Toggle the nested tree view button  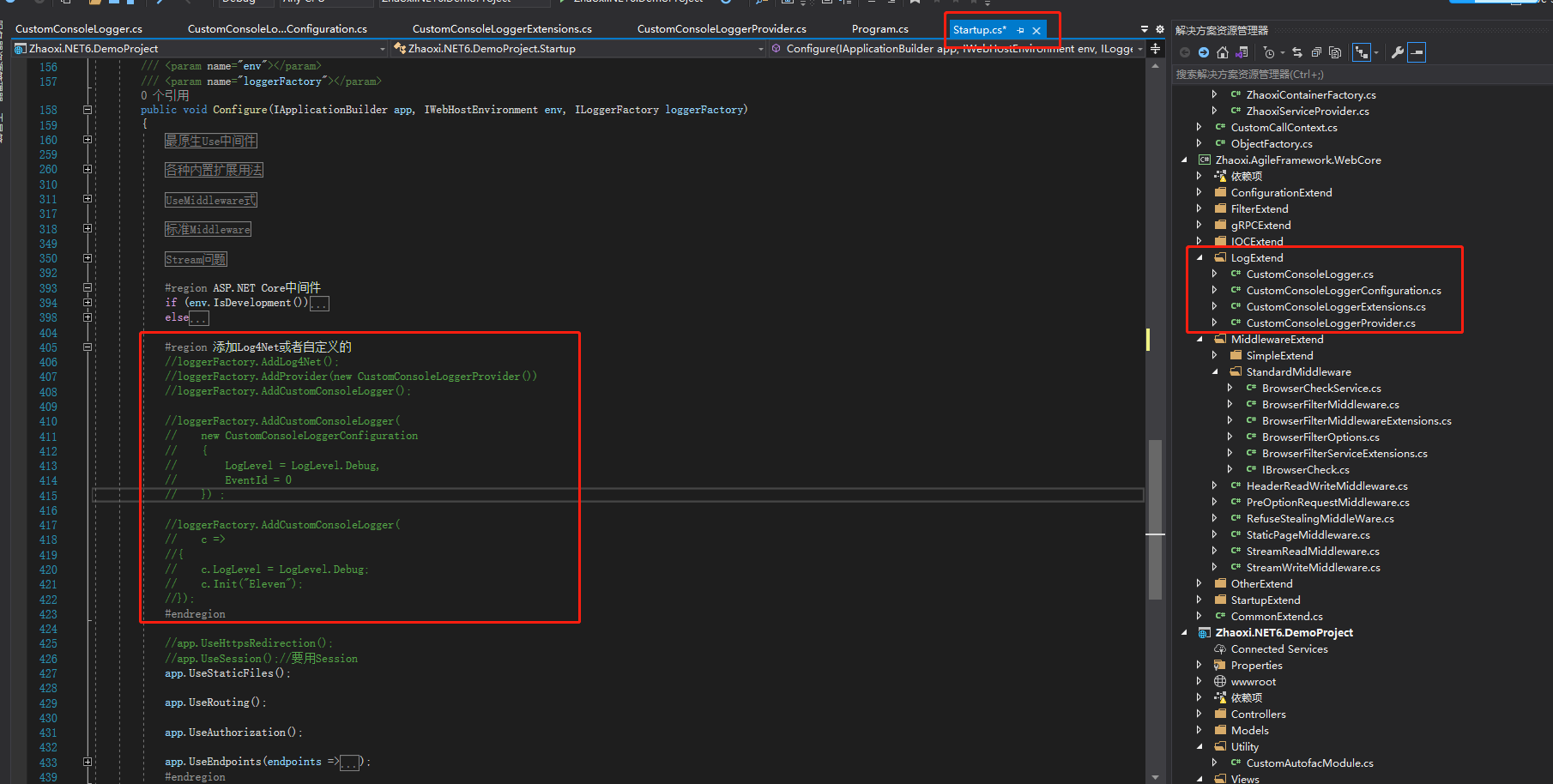[x=1362, y=52]
